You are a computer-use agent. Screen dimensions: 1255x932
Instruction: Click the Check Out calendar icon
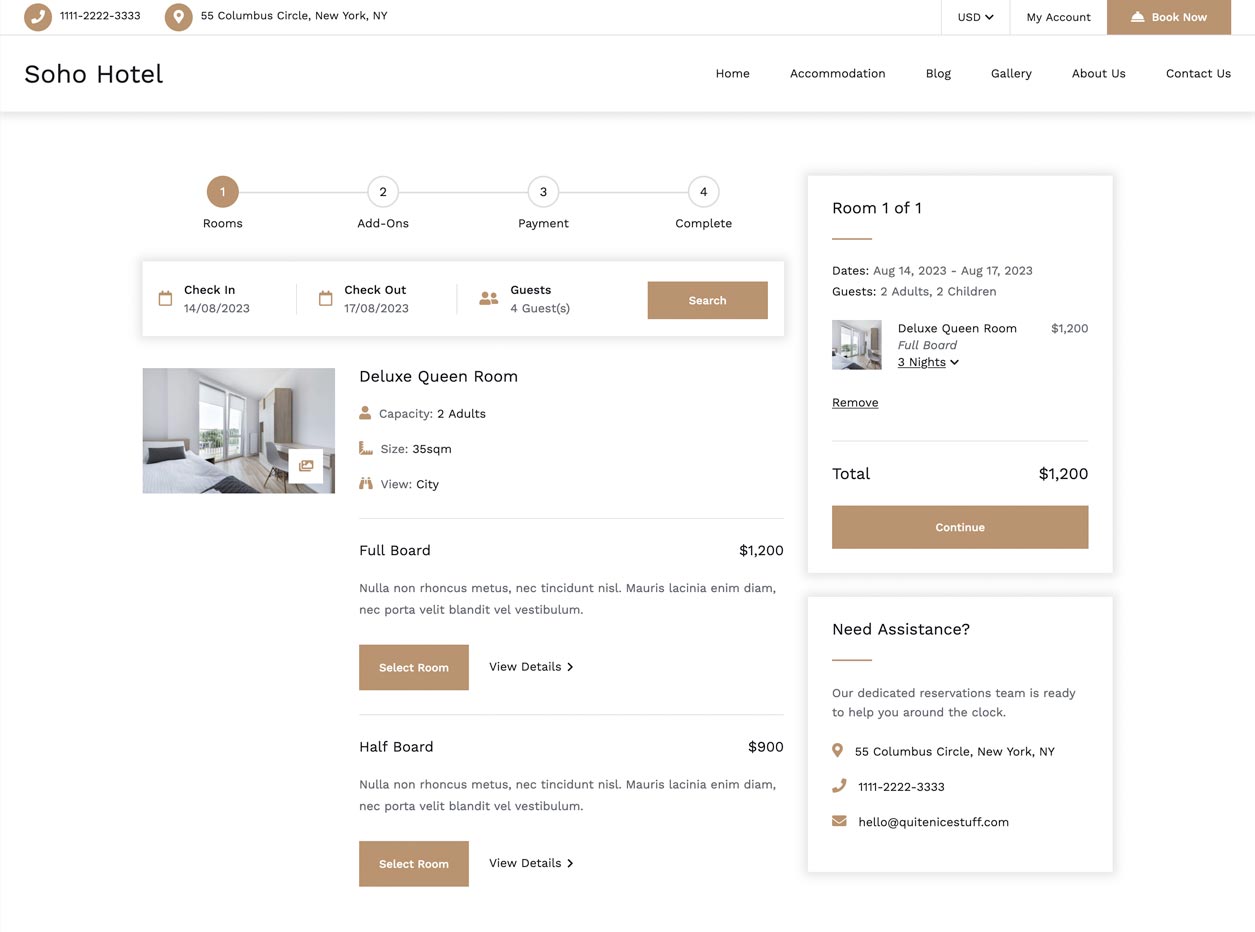point(326,299)
